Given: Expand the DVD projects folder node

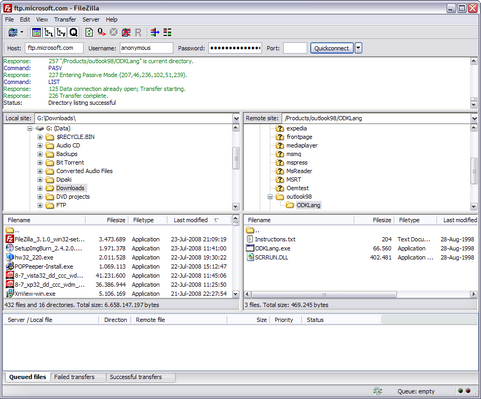Looking at the screenshot, I should (x=40, y=197).
